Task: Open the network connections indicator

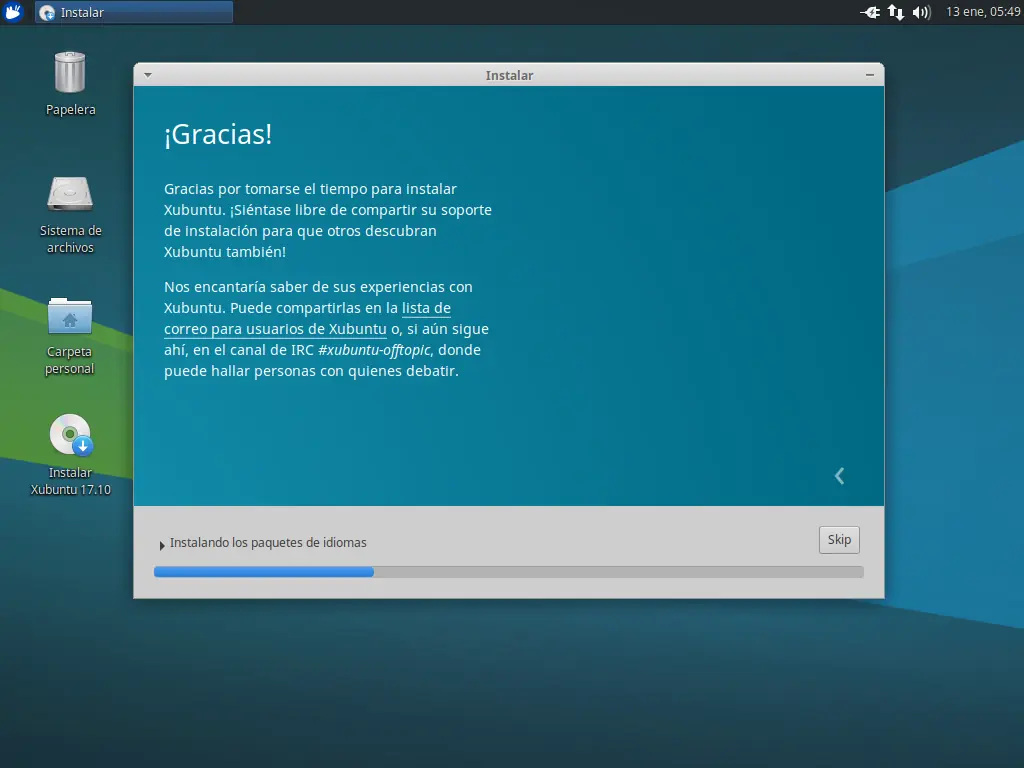Action: click(x=896, y=12)
